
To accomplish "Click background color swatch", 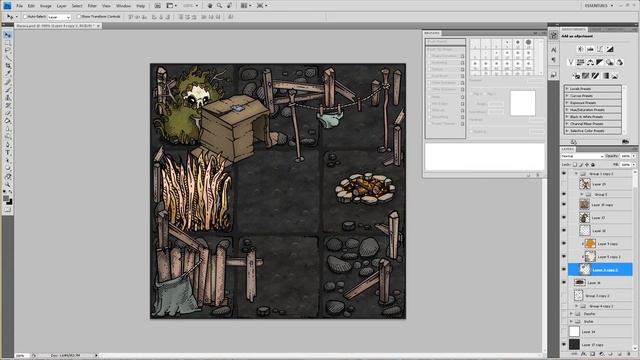I will tap(9, 202).
